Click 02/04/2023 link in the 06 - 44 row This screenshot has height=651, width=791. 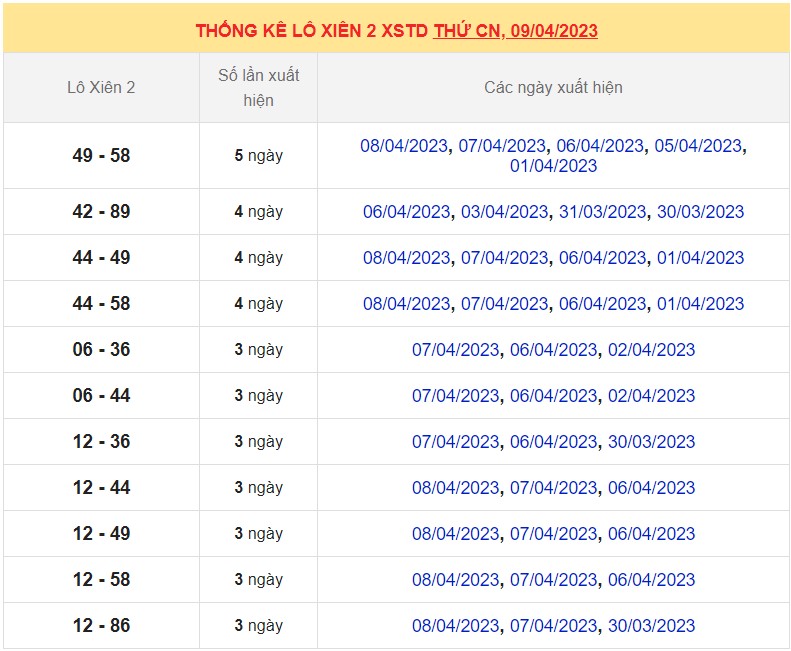(651, 396)
